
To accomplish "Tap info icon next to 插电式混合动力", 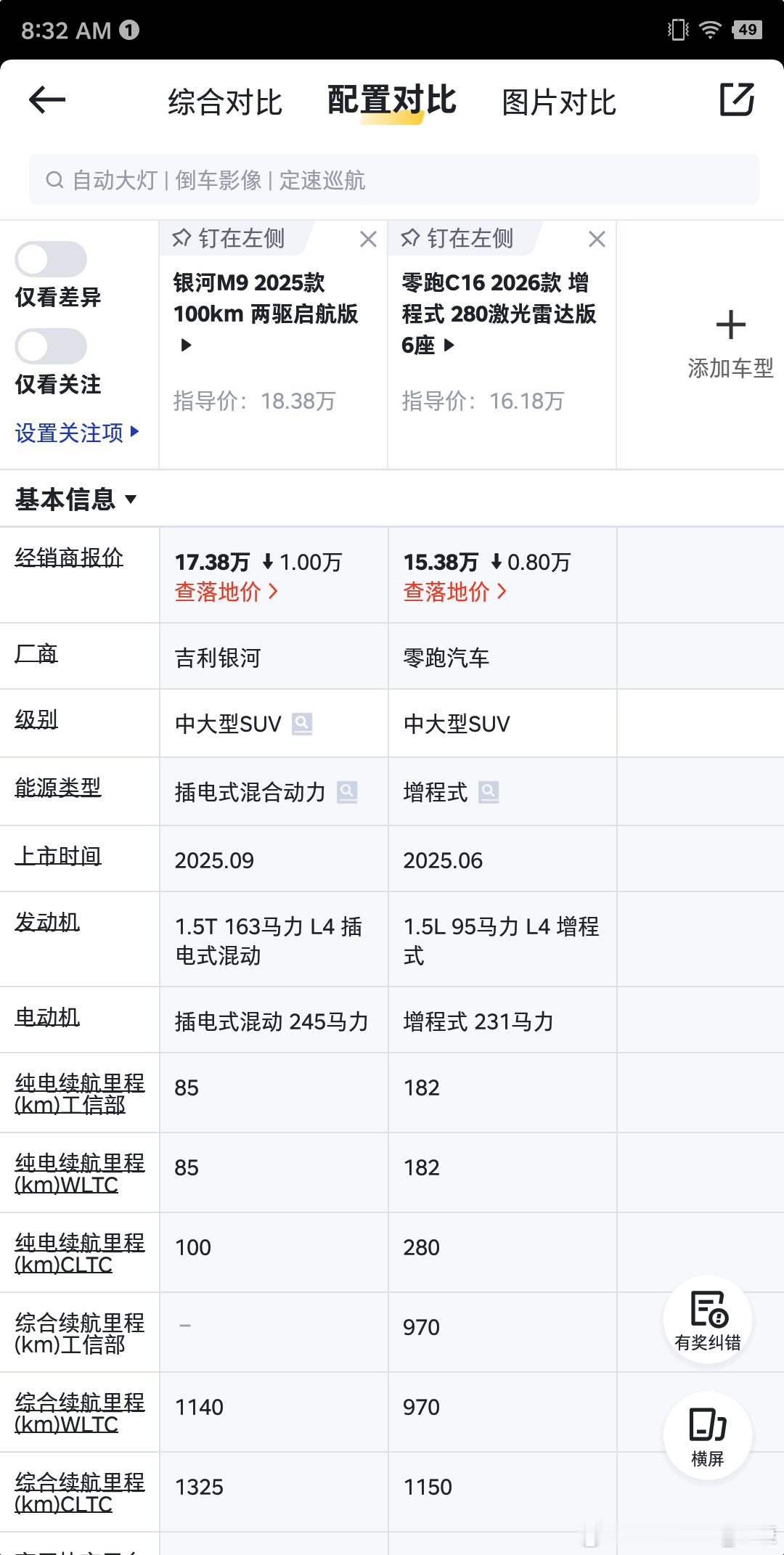I will pyautogui.click(x=347, y=792).
